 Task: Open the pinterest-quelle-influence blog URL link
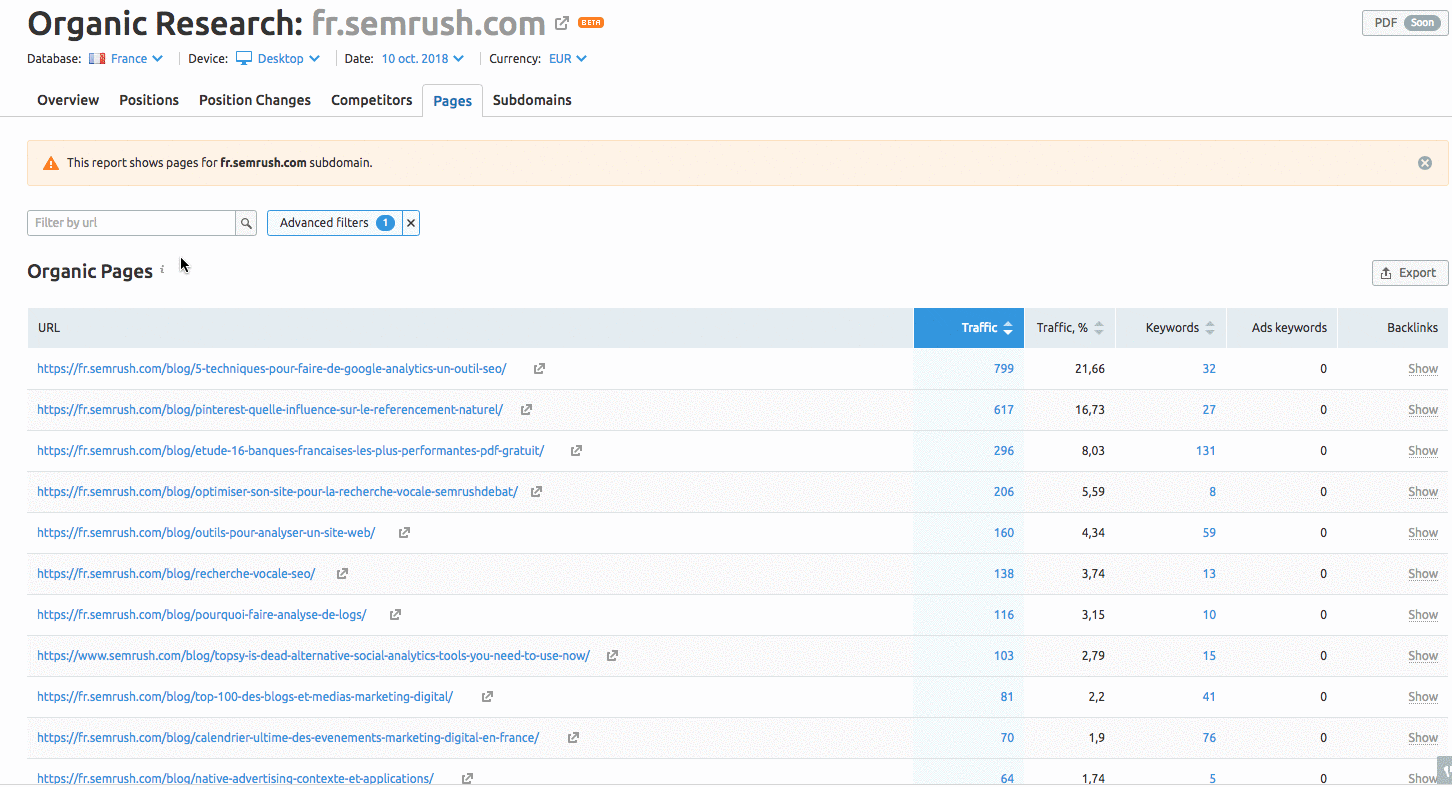(x=270, y=410)
